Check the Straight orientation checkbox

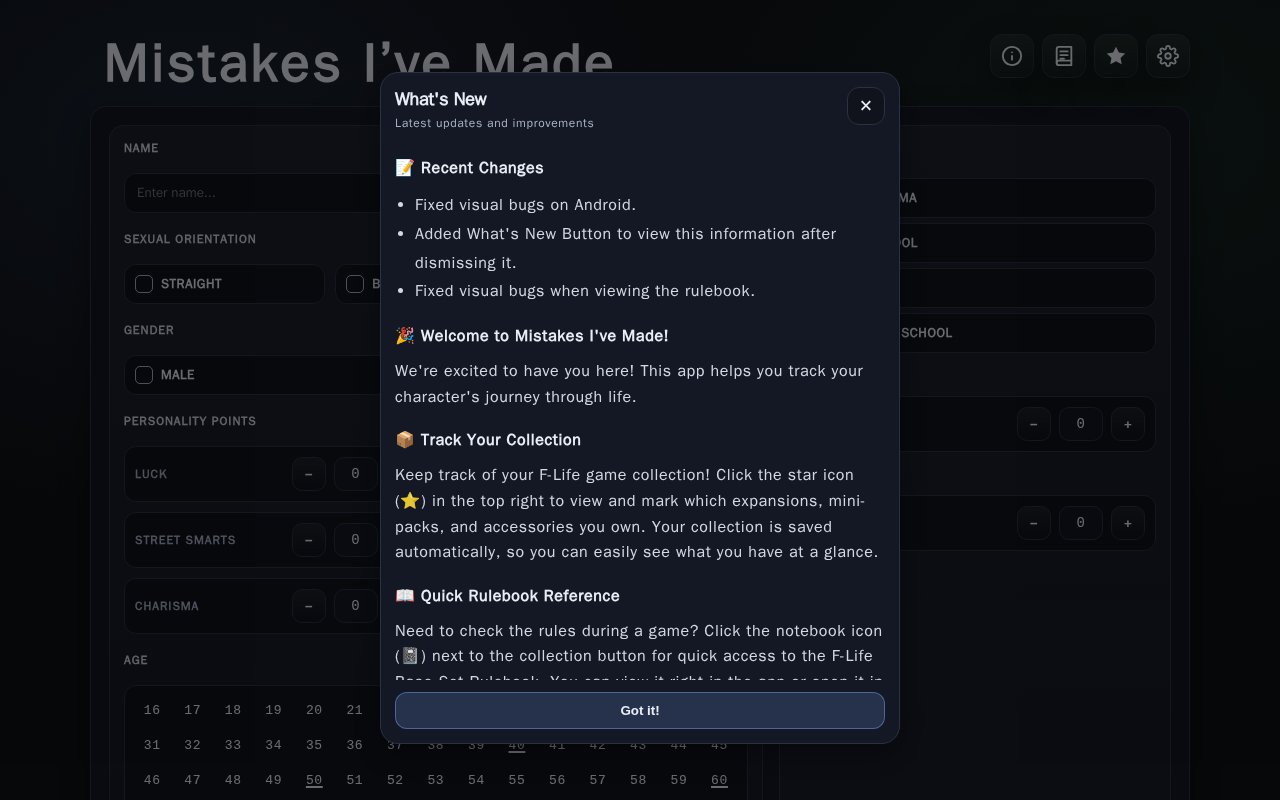tap(144, 284)
